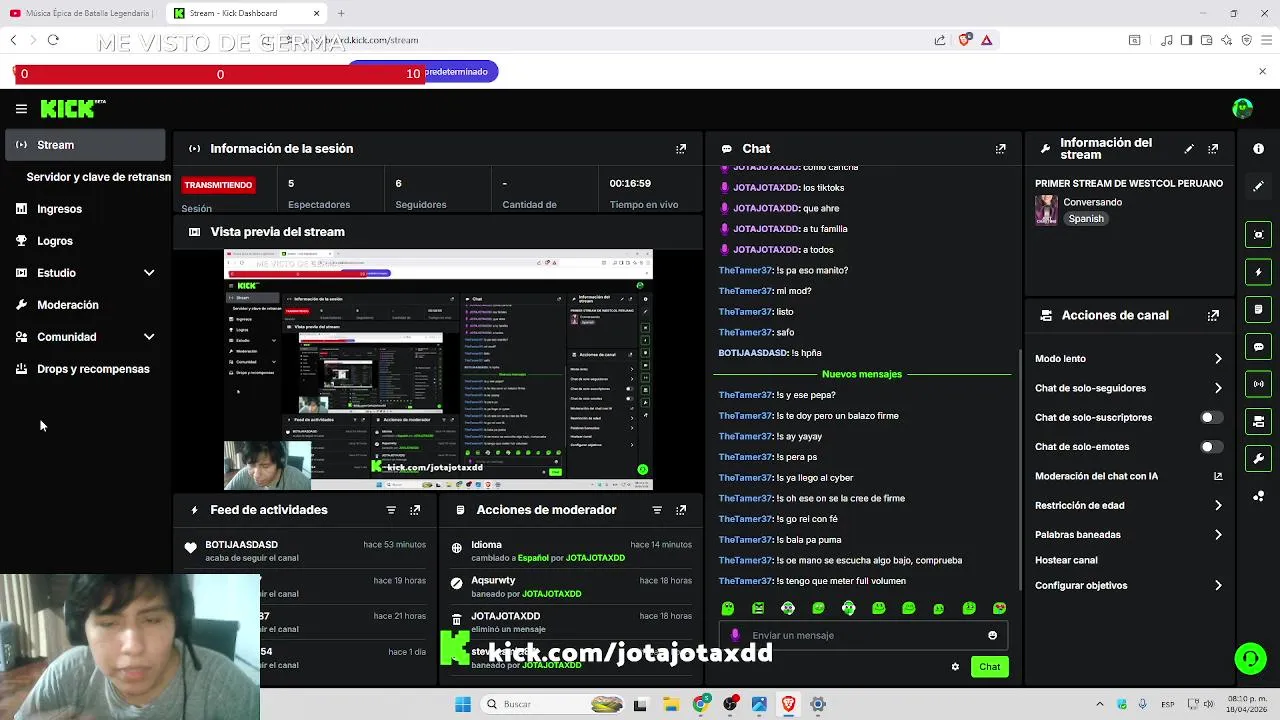Open Windows Start menu
Screen dimensions: 1280x720
[x=463, y=704]
